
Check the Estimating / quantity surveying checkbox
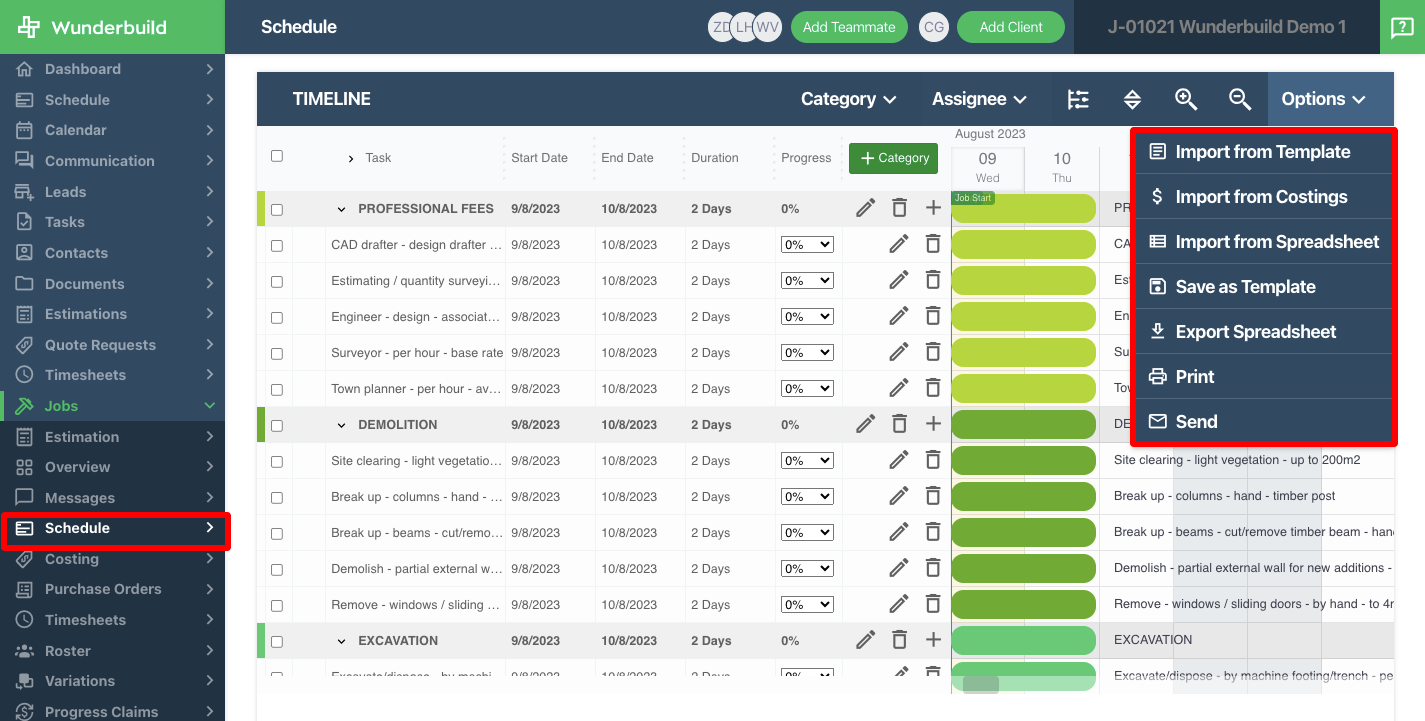(x=277, y=282)
